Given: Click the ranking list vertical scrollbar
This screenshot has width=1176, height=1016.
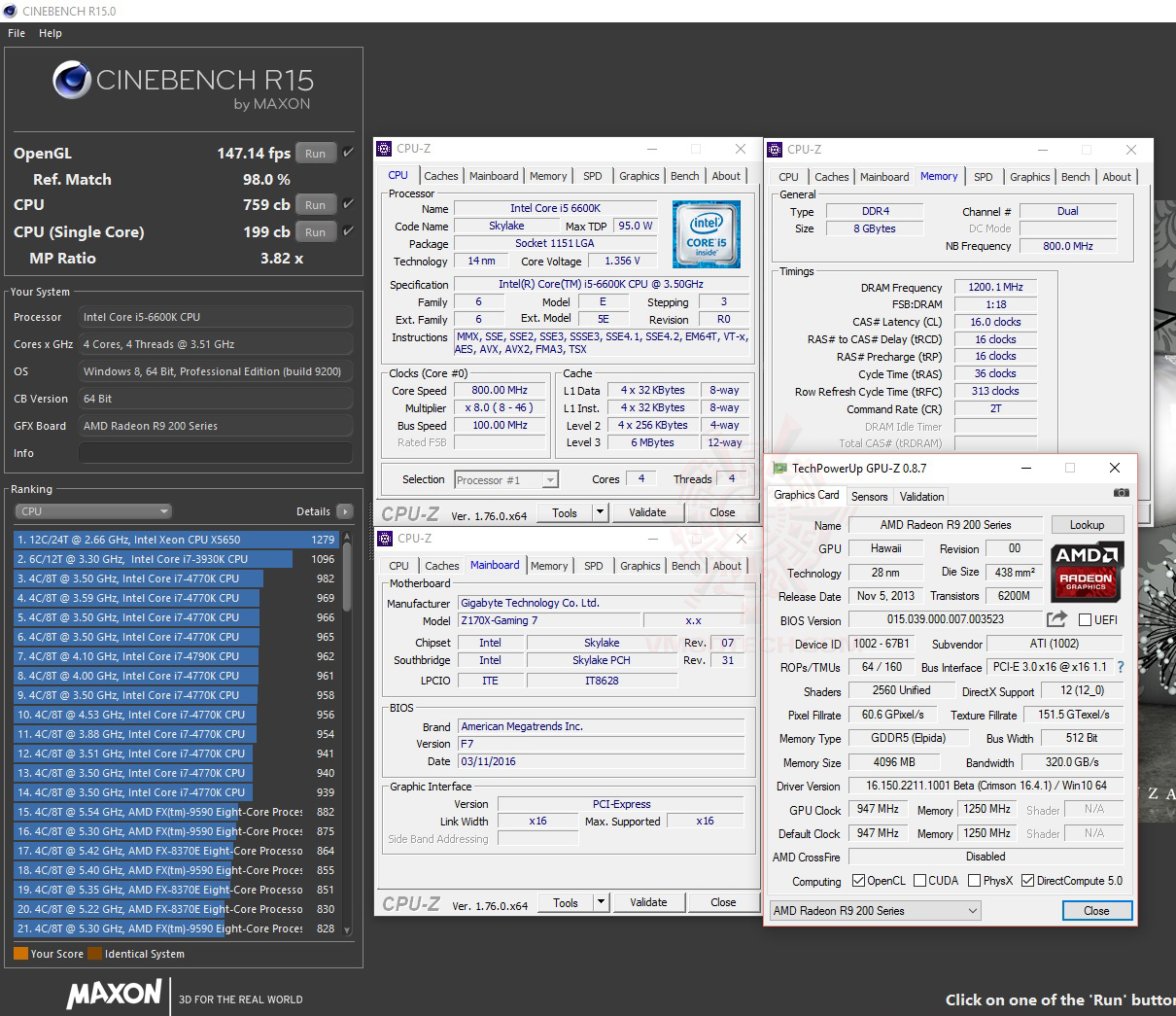Looking at the screenshot, I should click(x=347, y=733).
